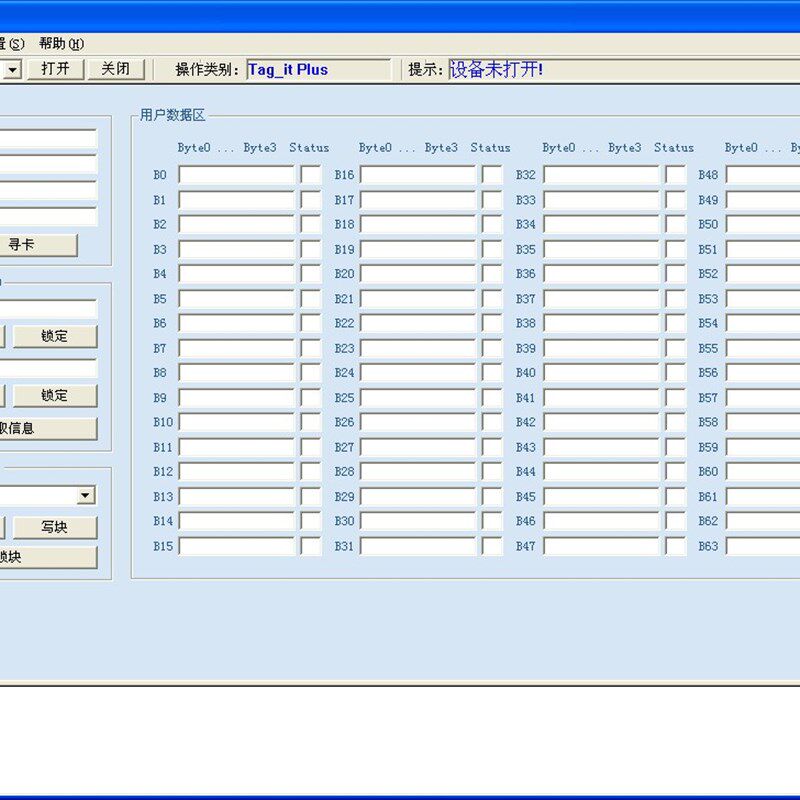Click the B45 status box
Viewport: 800px width, 800px height.
676,497
